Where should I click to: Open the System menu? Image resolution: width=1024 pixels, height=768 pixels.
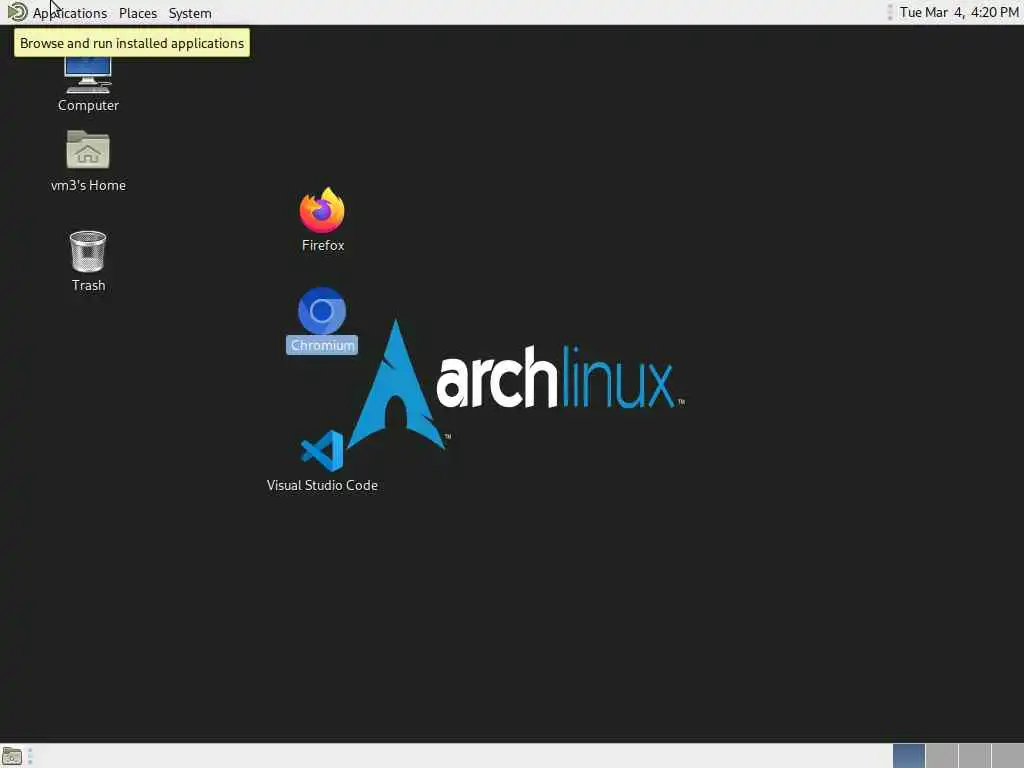coord(190,13)
